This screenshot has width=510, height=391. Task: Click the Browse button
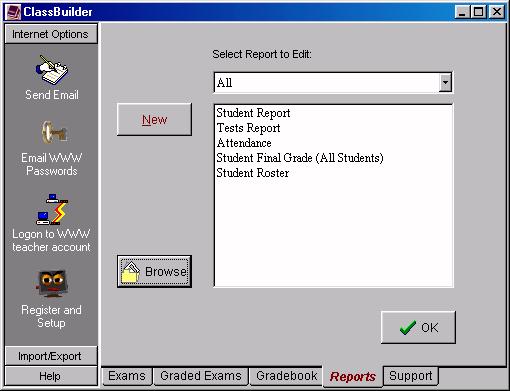(x=154, y=271)
